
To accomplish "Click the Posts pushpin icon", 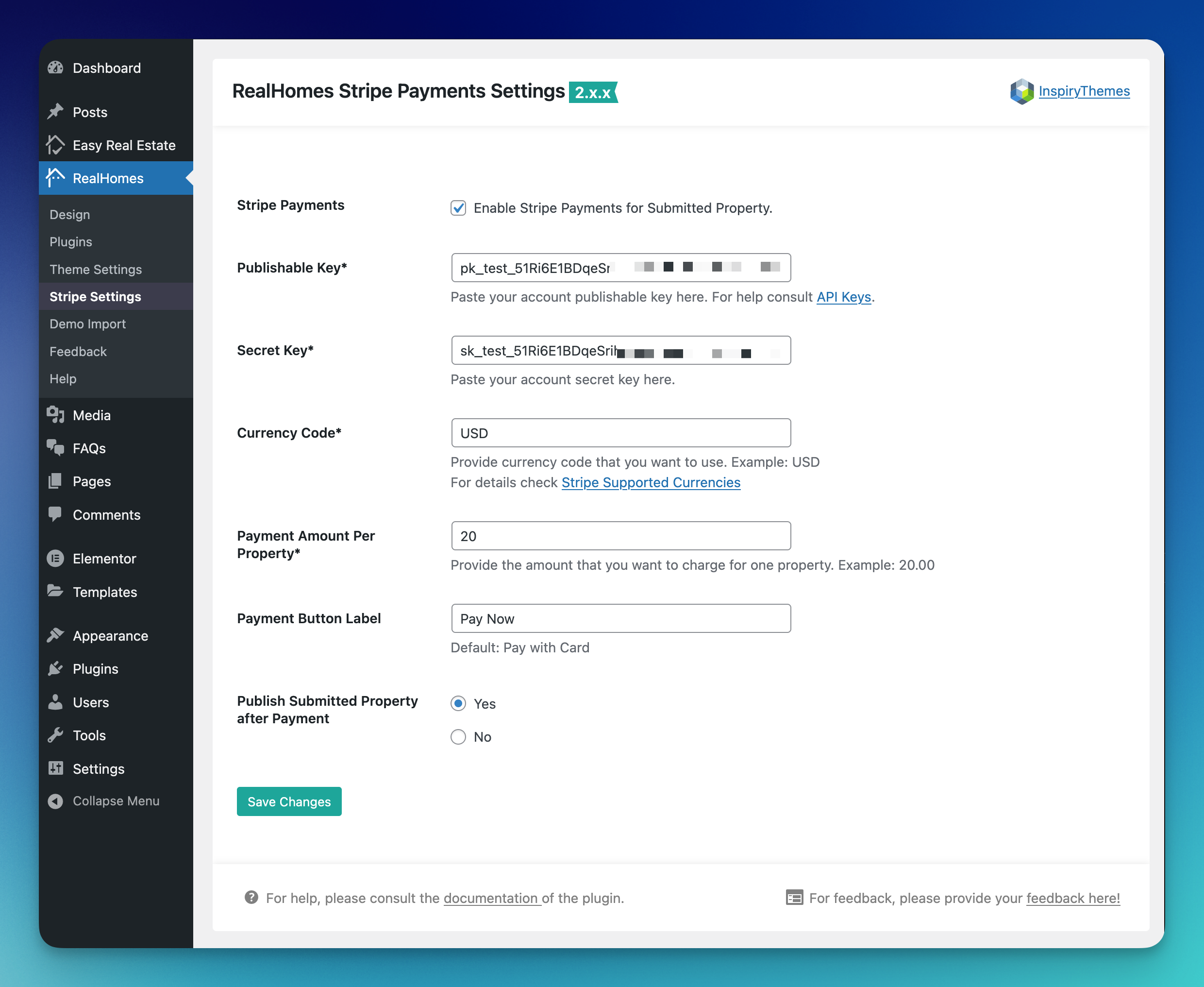I will (x=55, y=111).
